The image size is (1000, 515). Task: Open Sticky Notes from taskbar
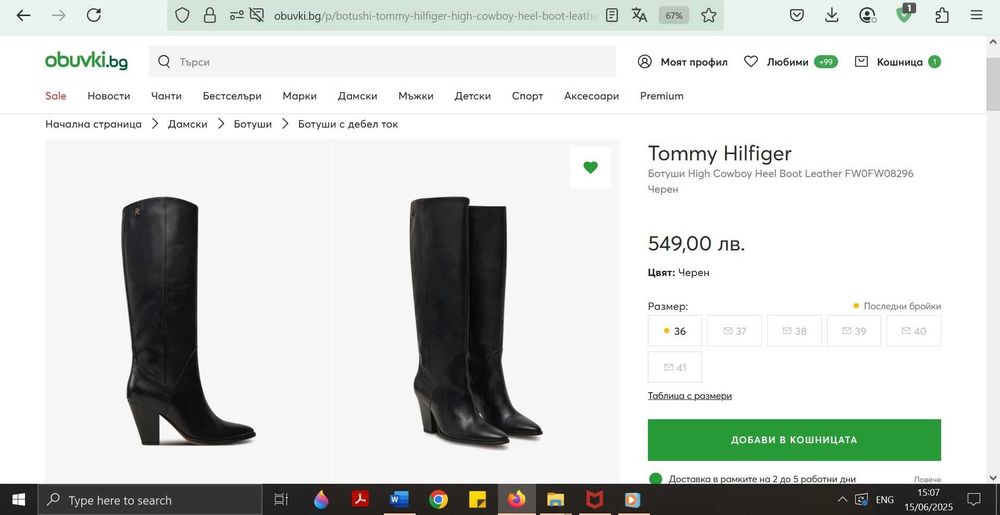tap(477, 499)
